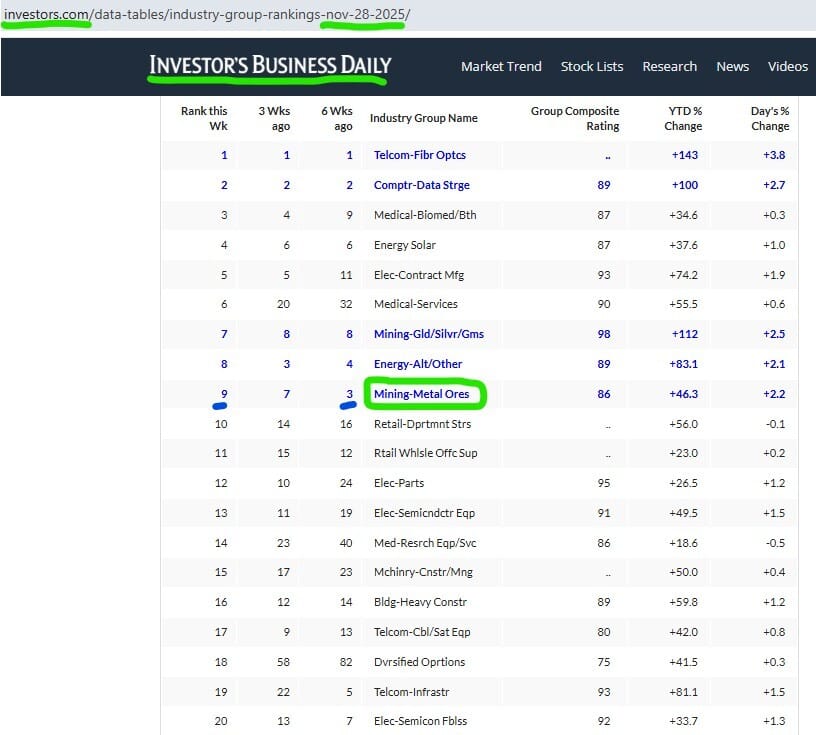The height and width of the screenshot is (735, 816).
Task: Select the Elec-Semicndctr Eqp row name
Action: point(425,513)
